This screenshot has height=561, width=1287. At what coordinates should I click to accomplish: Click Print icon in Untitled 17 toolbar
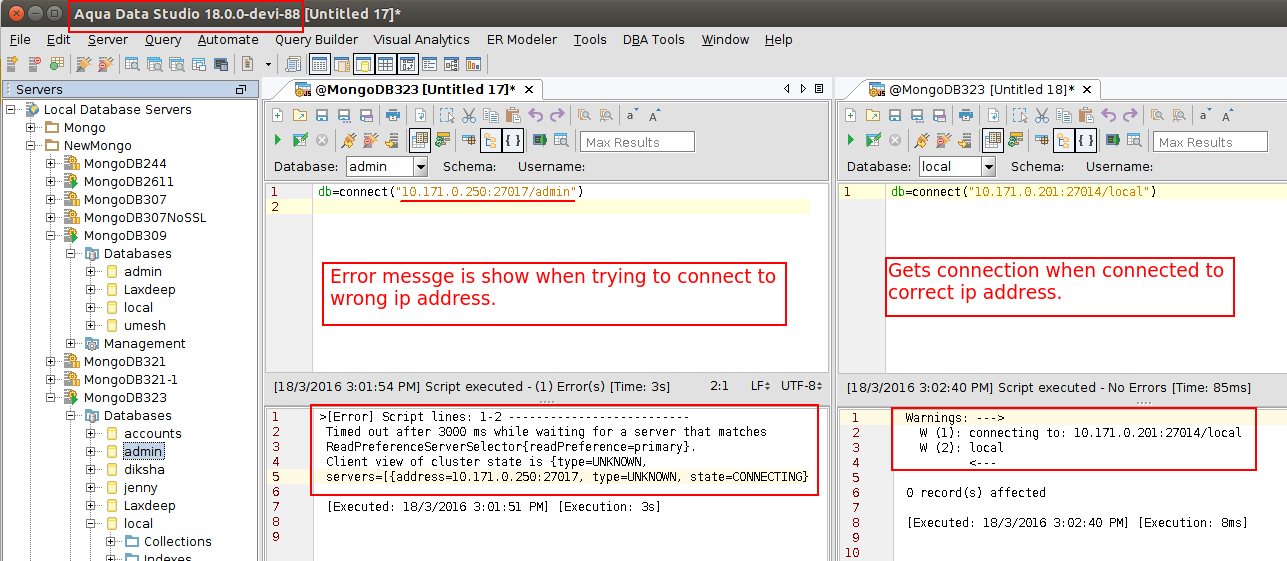pos(393,115)
